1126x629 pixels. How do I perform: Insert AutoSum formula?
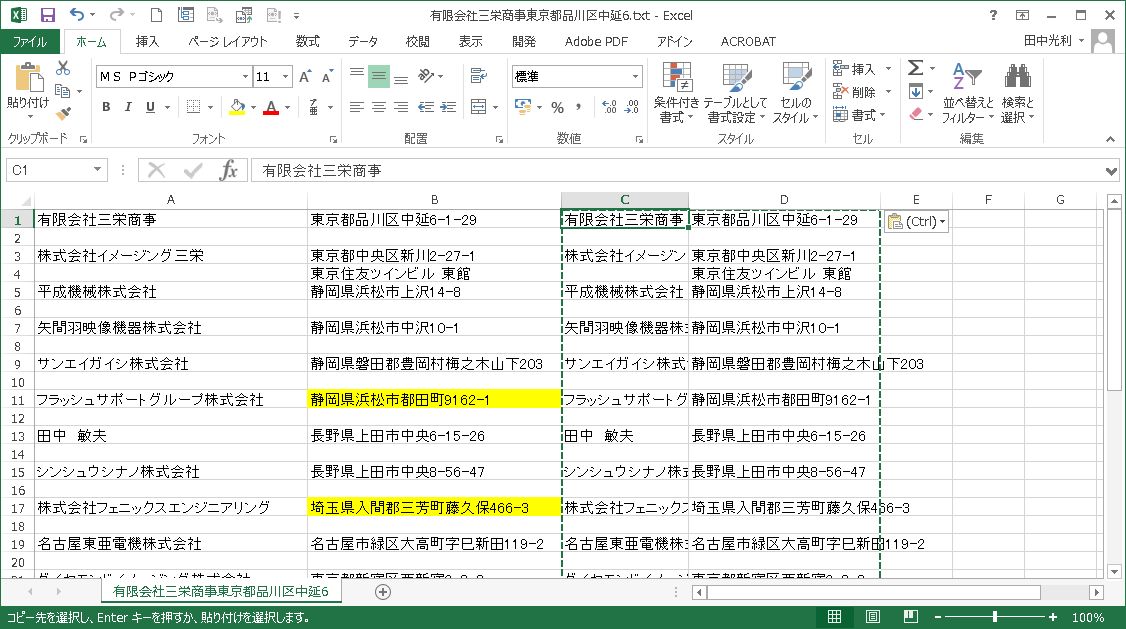click(x=916, y=68)
